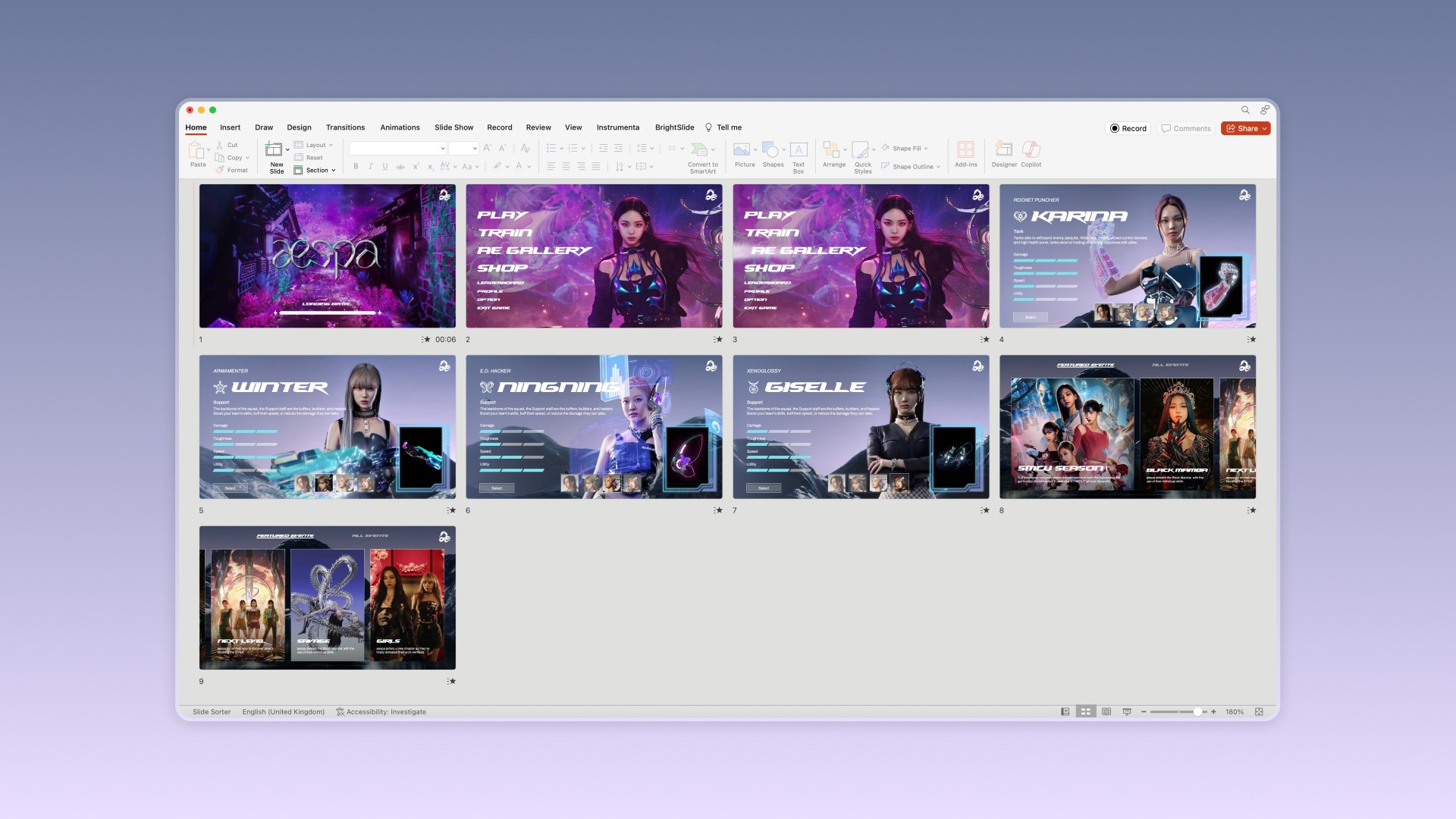Expand the Share button dropdown
Screen dimensions: 1456x819
click(x=1265, y=129)
